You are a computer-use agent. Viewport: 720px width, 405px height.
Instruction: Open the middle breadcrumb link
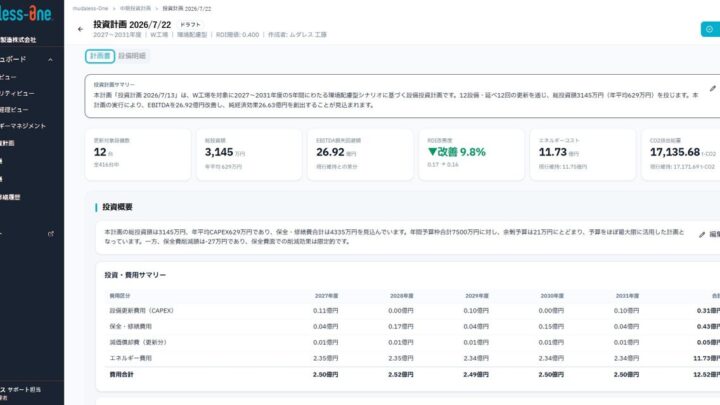point(135,8)
